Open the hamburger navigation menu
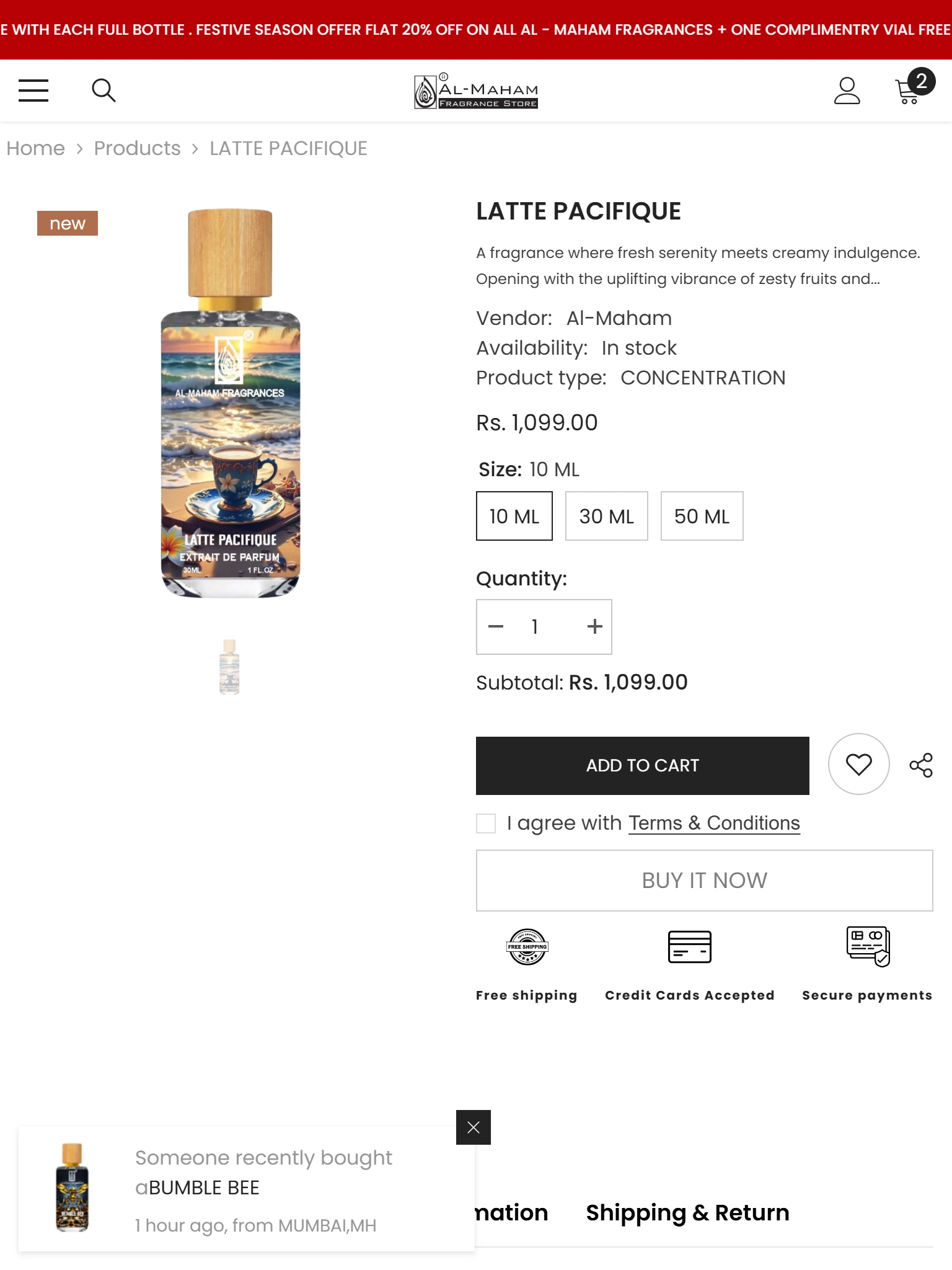This screenshot has height=1270, width=952. point(33,91)
